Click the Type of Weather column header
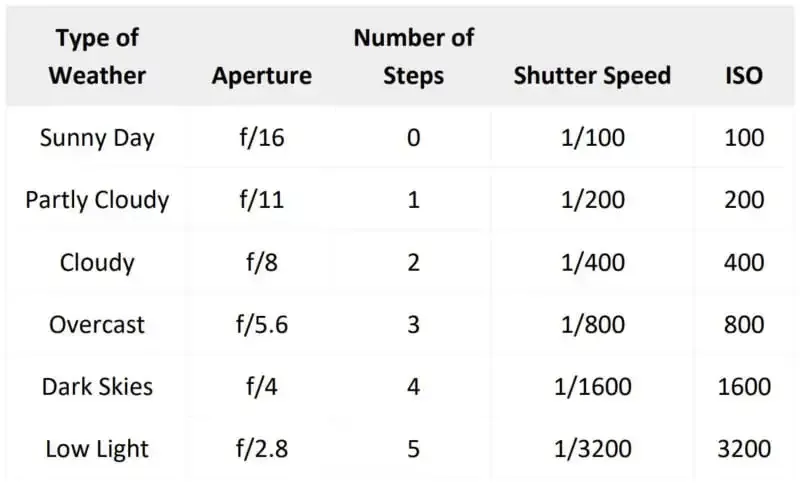This screenshot has height=486, width=800. pos(97,56)
